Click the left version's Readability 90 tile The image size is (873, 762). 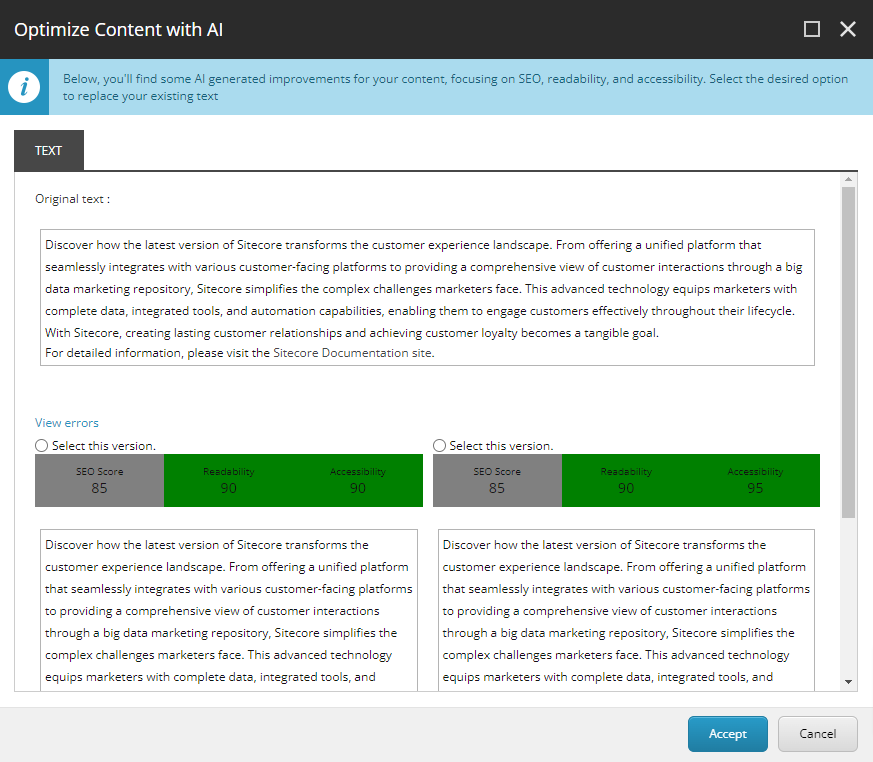229,480
